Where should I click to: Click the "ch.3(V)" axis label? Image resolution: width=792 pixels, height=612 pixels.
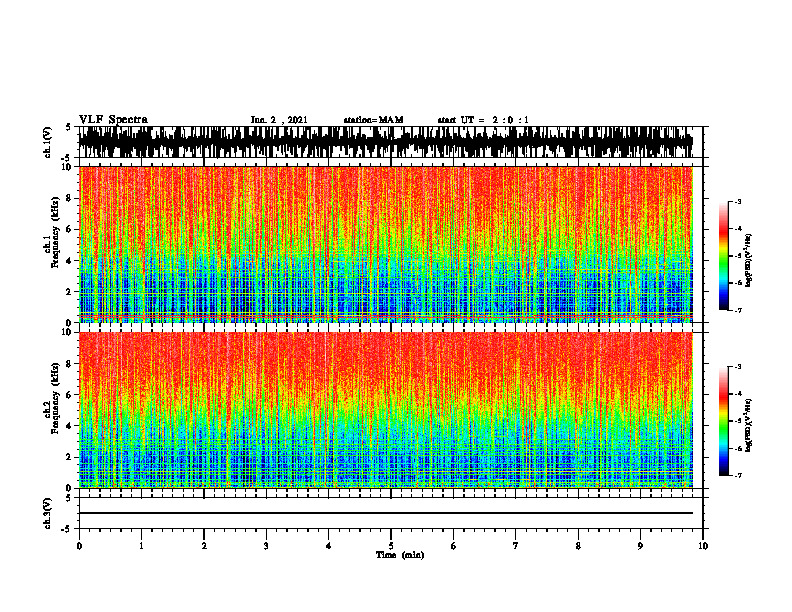[48, 513]
